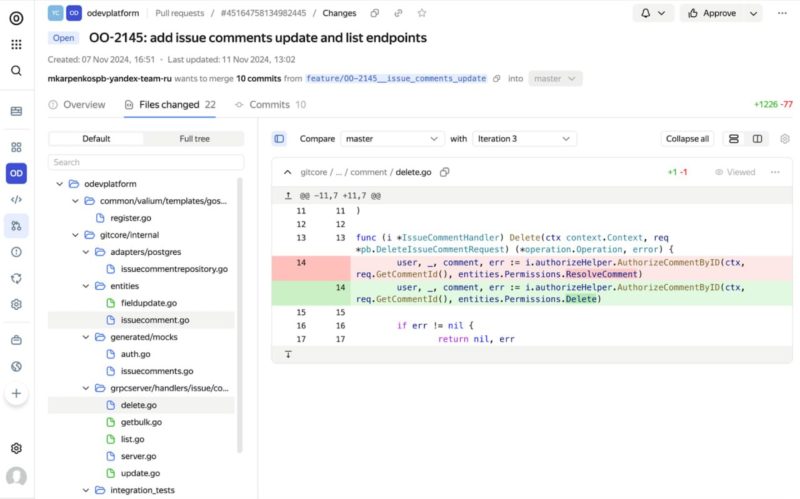Switch to unified diff view icon
The height and width of the screenshot is (499, 800).
734,139
